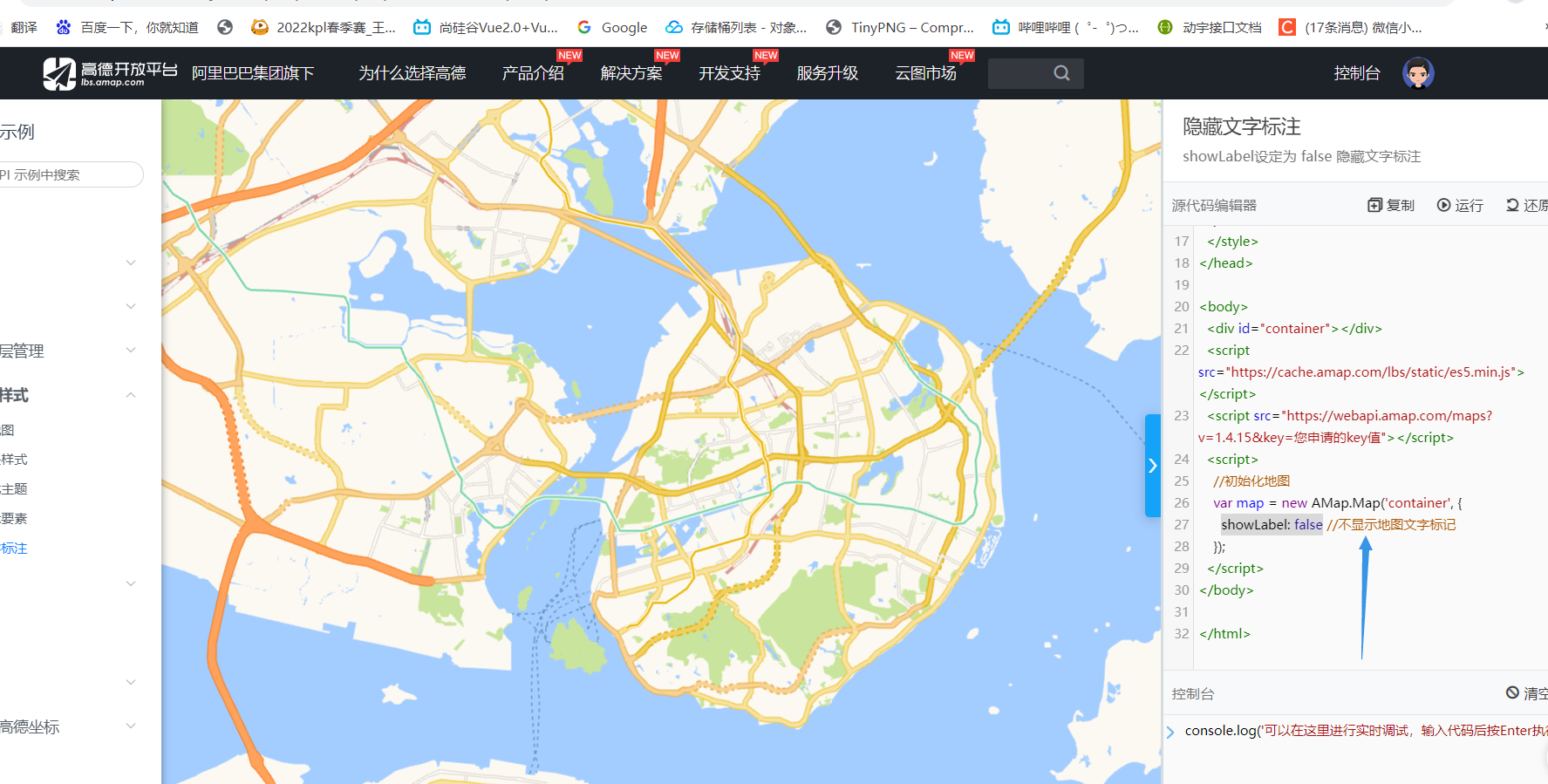This screenshot has width=1548, height=784.
Task: Click the showLabel设定为 false description text
Action: pyautogui.click(x=1301, y=156)
